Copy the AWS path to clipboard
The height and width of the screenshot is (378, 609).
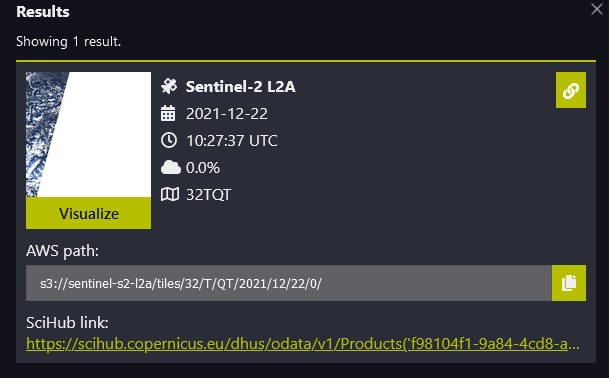click(569, 283)
